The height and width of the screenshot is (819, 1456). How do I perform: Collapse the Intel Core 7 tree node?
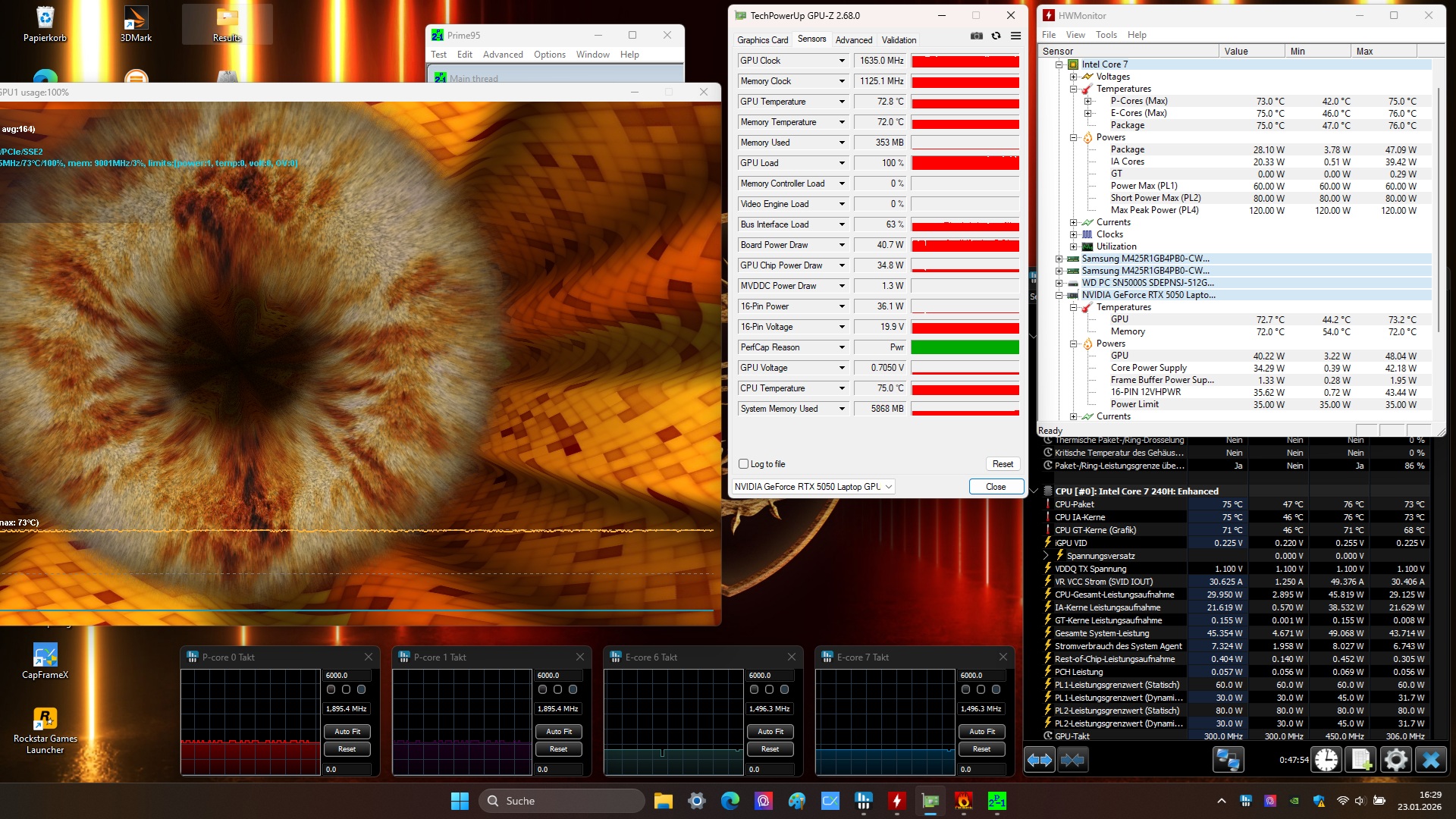pyautogui.click(x=1059, y=64)
